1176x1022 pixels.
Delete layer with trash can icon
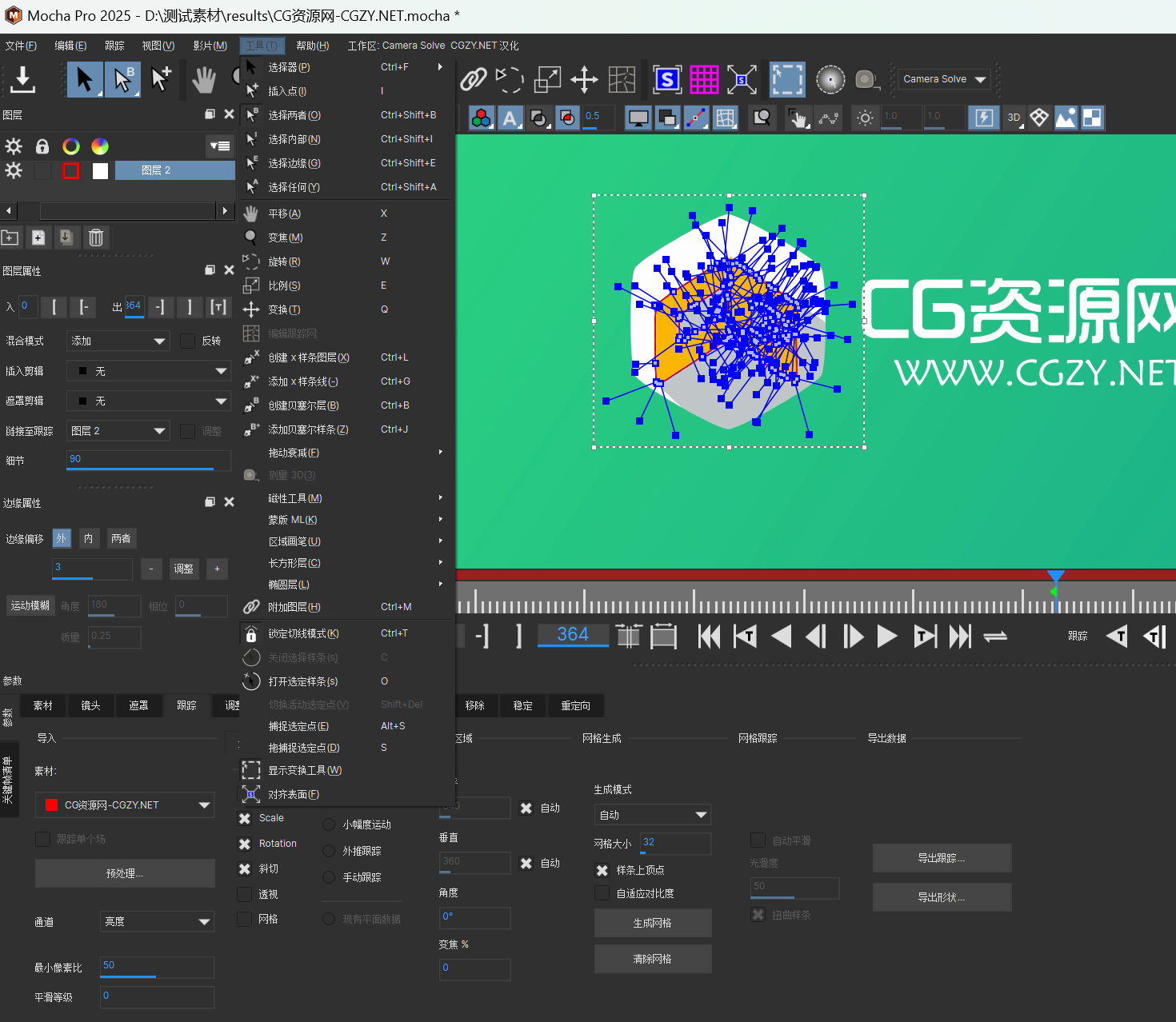(96, 238)
